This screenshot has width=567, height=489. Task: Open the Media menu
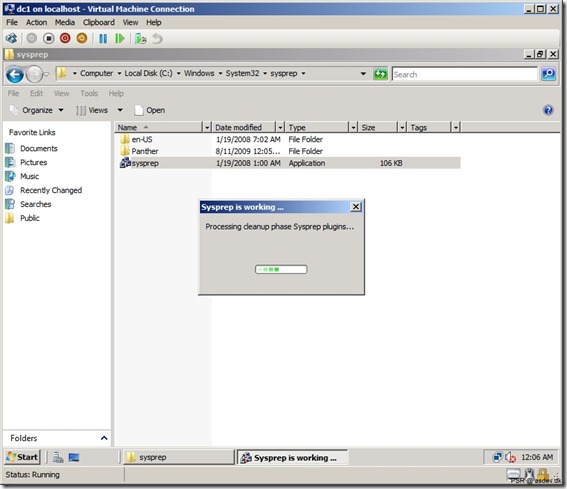coord(65,22)
